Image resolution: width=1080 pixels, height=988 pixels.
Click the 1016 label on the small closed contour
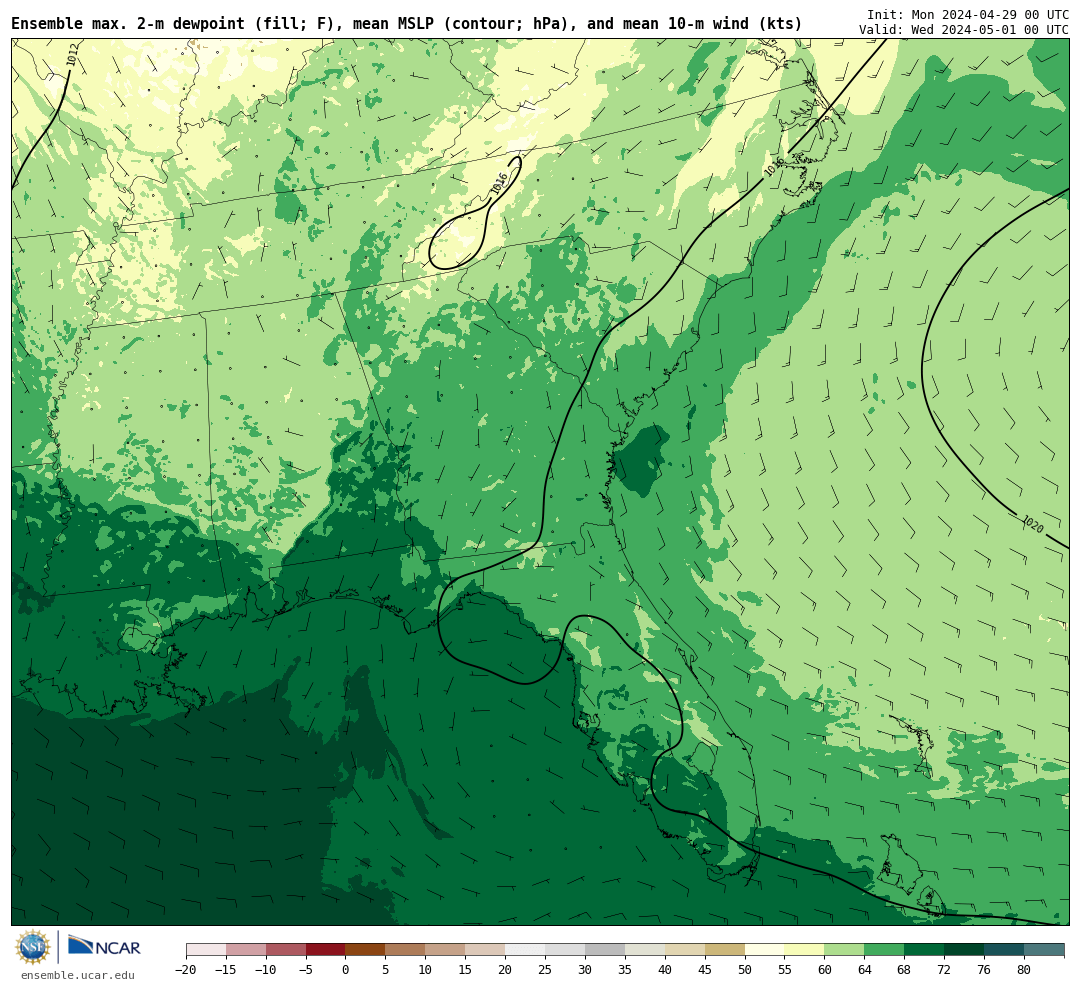(499, 183)
